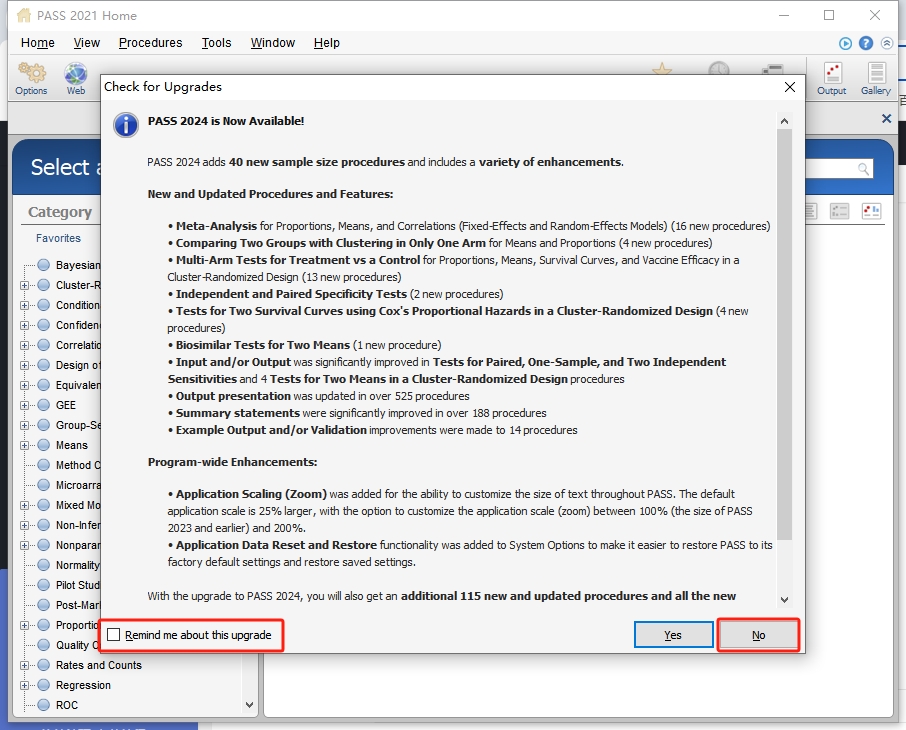The width and height of the screenshot is (906, 730).
Task: Click the clock icon in the toolbar
Action: pyautogui.click(x=719, y=69)
